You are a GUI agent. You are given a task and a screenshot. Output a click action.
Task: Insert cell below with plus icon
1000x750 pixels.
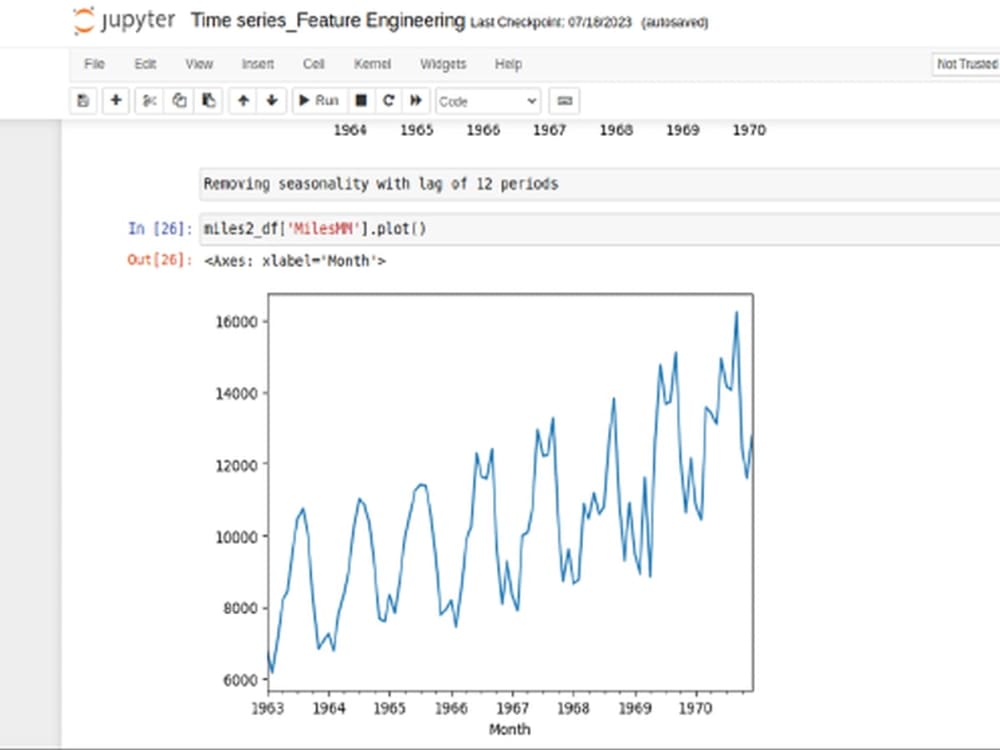pos(116,101)
